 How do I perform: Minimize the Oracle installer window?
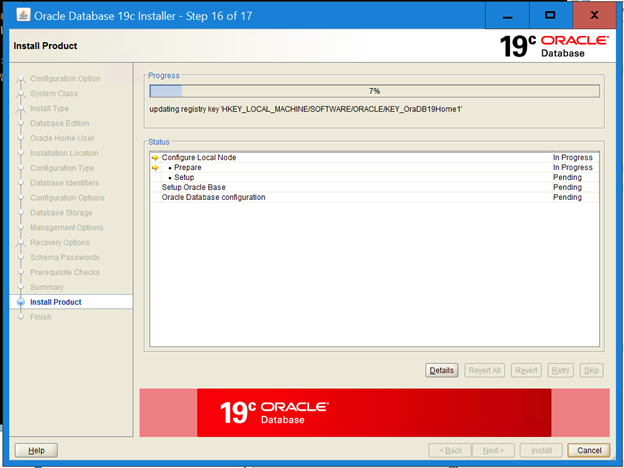tap(507, 16)
